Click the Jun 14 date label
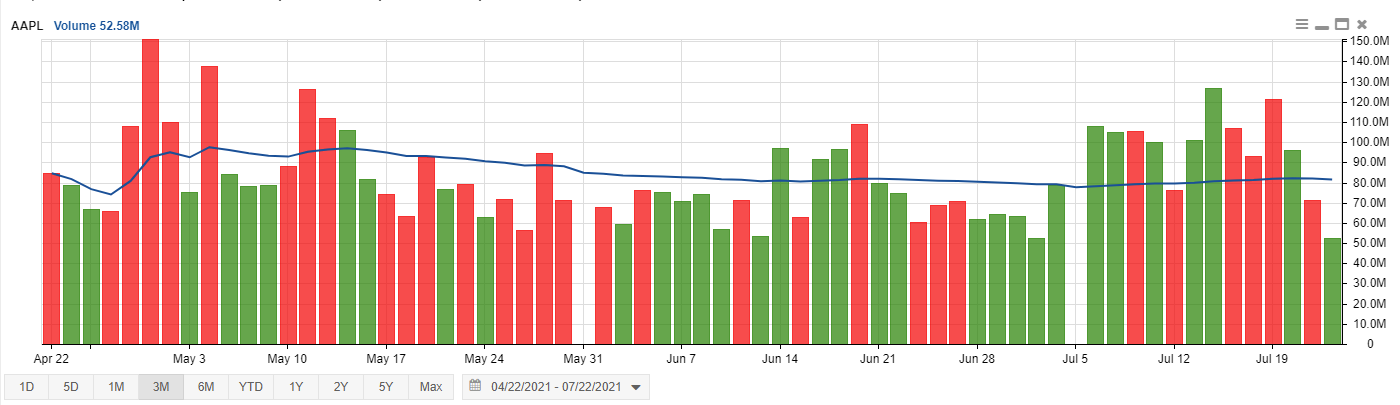The width and height of the screenshot is (1400, 405). point(779,357)
